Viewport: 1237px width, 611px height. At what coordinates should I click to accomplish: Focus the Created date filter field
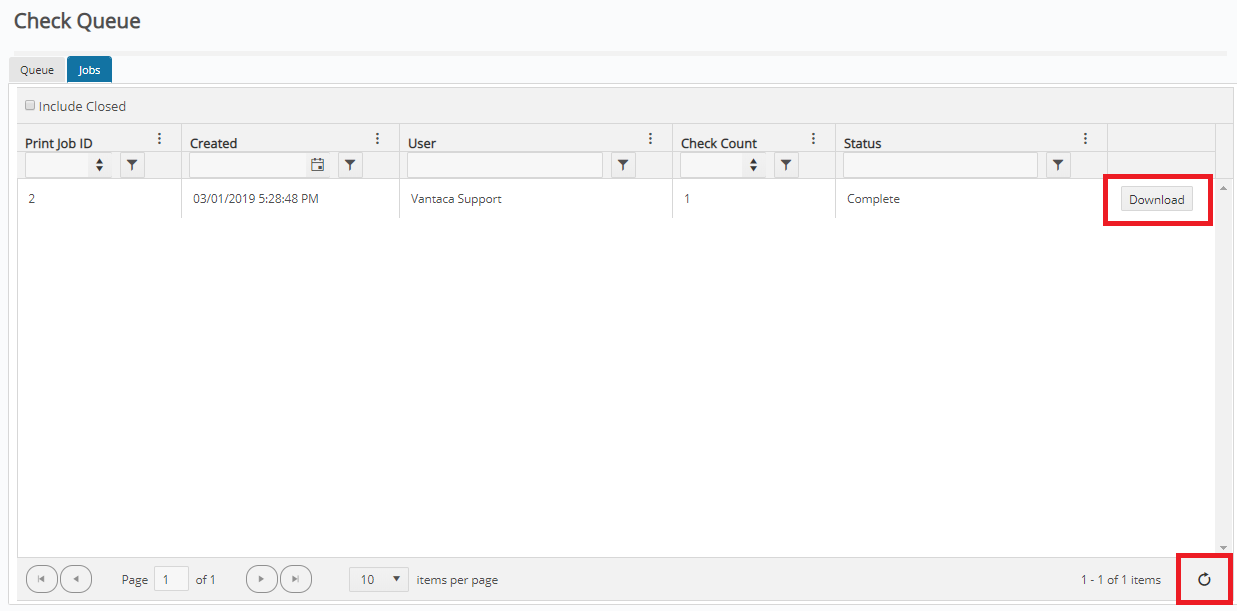(x=248, y=165)
